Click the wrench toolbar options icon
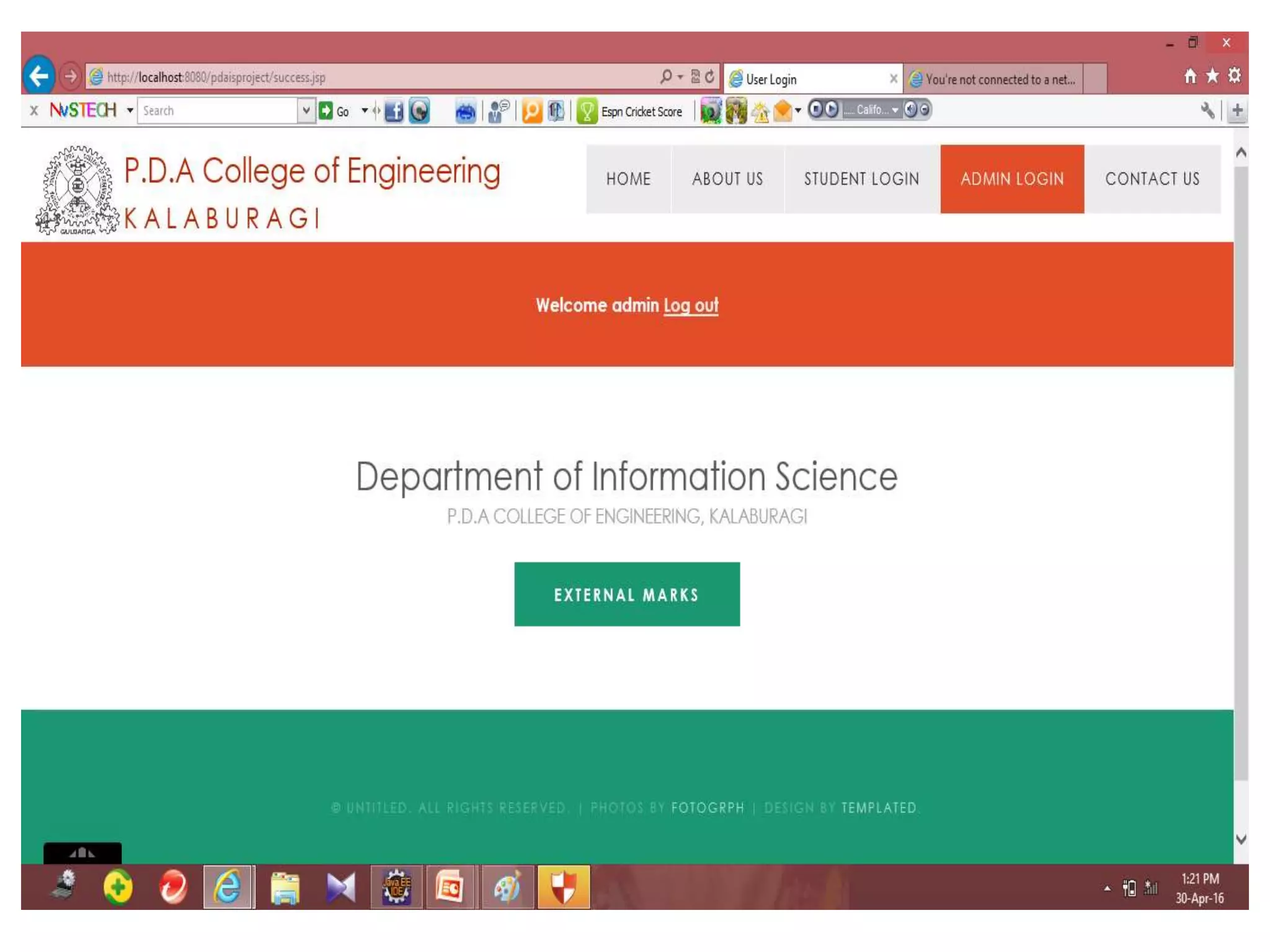The width and height of the screenshot is (1270, 952). point(1207,111)
